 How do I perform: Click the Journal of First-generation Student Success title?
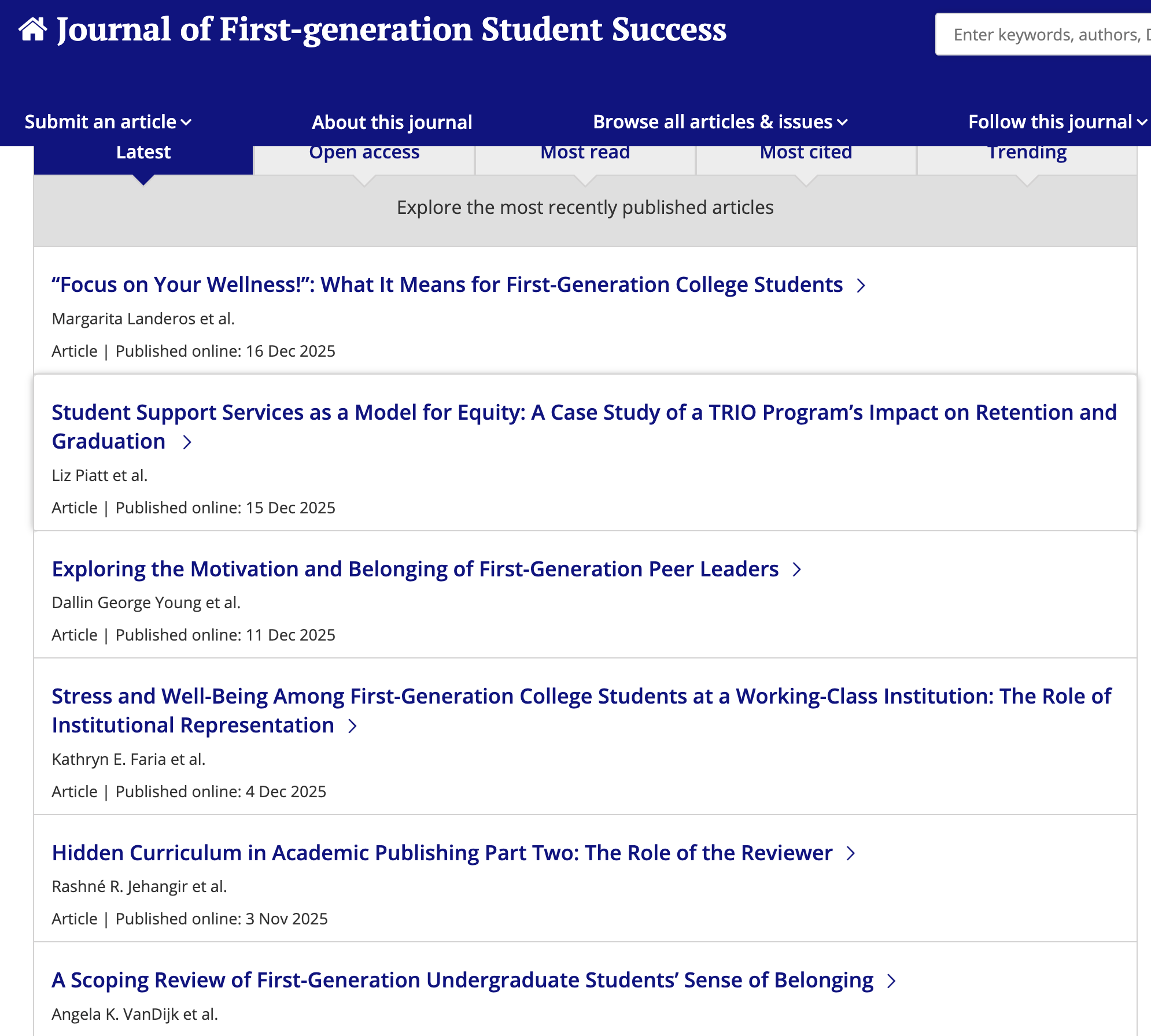[x=390, y=30]
